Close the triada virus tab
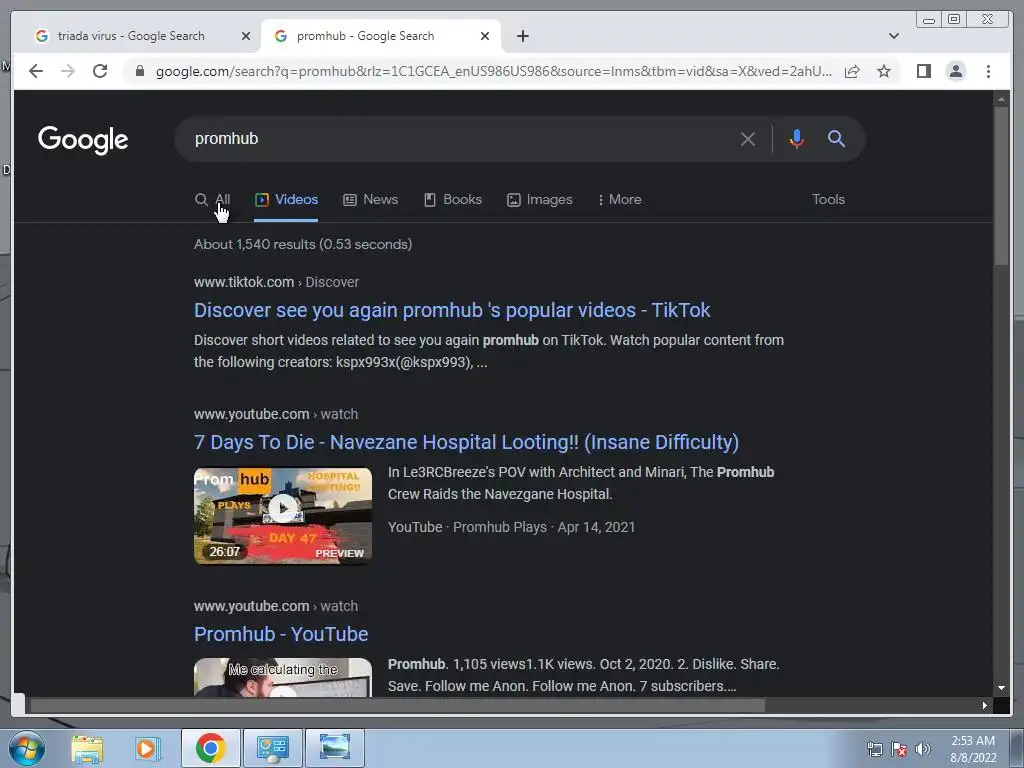The width and height of the screenshot is (1024, 768). pos(246,36)
